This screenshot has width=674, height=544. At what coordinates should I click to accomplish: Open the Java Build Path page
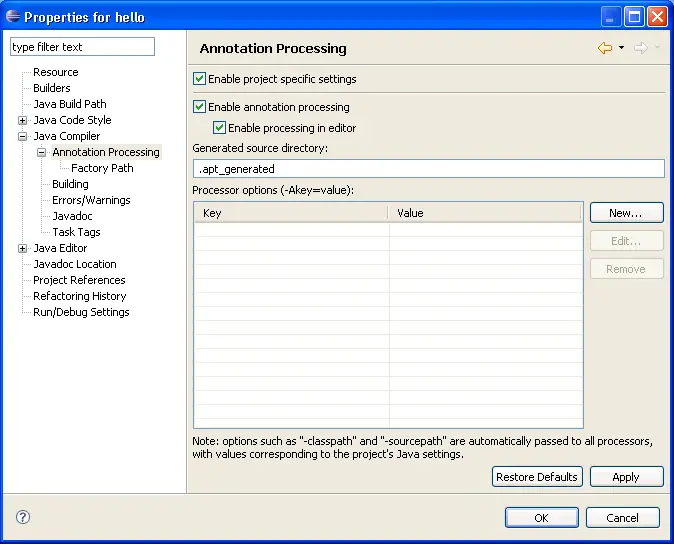69,104
